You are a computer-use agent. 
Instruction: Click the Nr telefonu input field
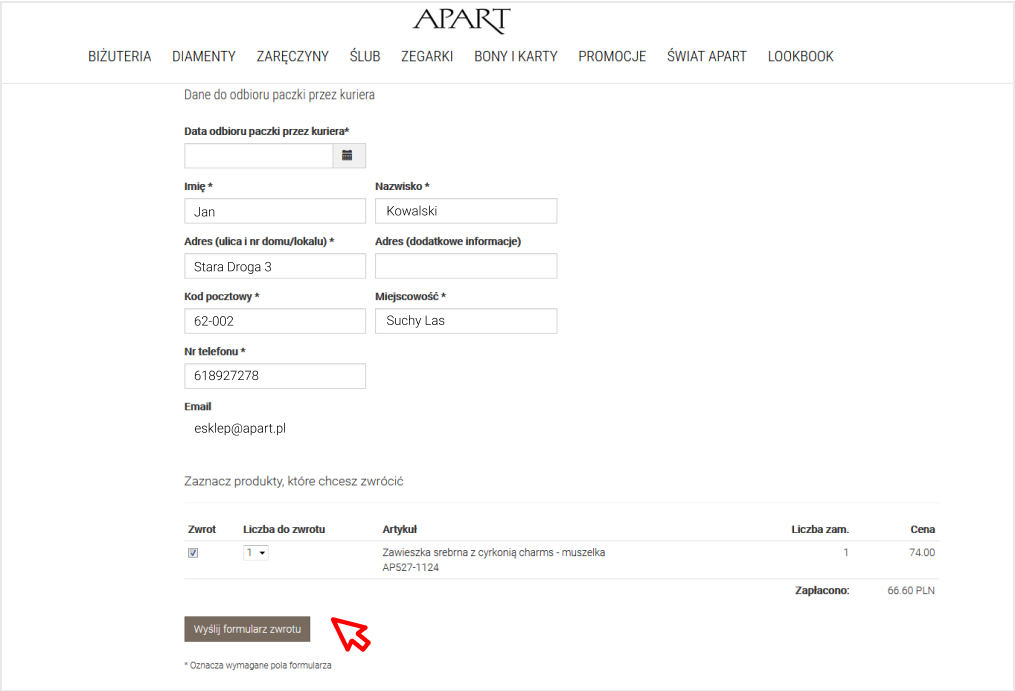pos(275,376)
